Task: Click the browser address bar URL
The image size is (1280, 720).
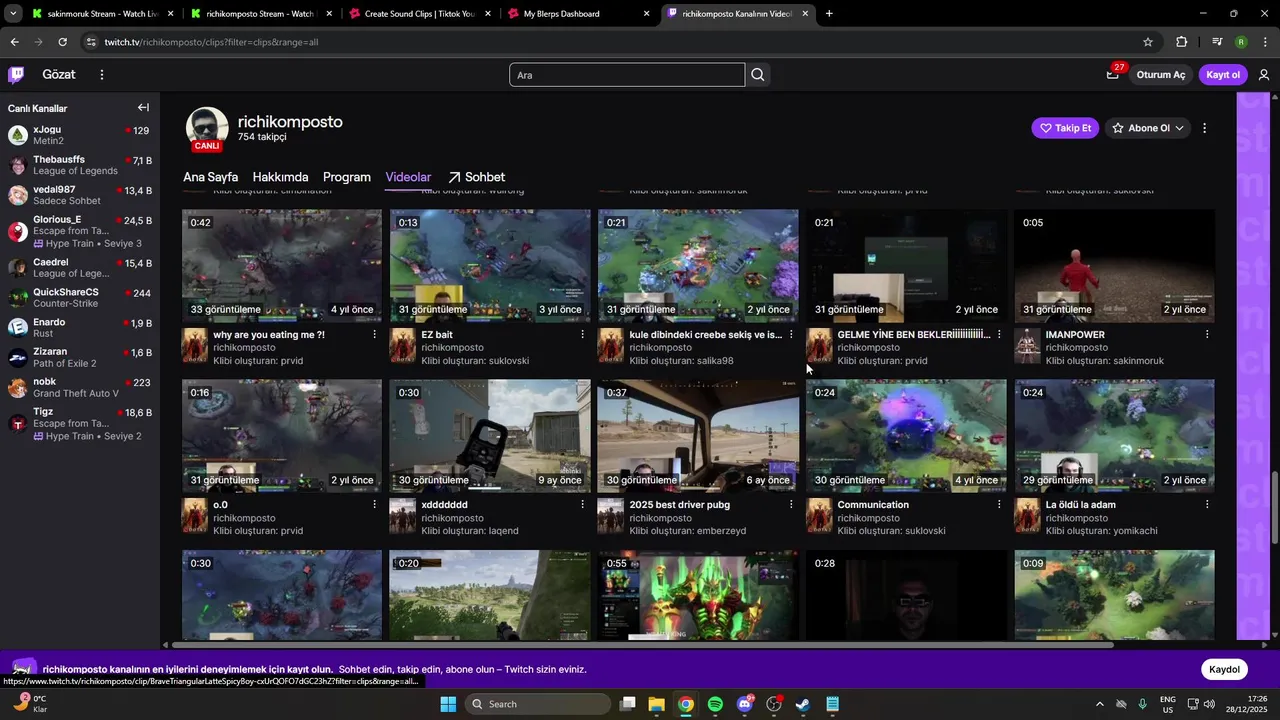Action: tap(211, 42)
